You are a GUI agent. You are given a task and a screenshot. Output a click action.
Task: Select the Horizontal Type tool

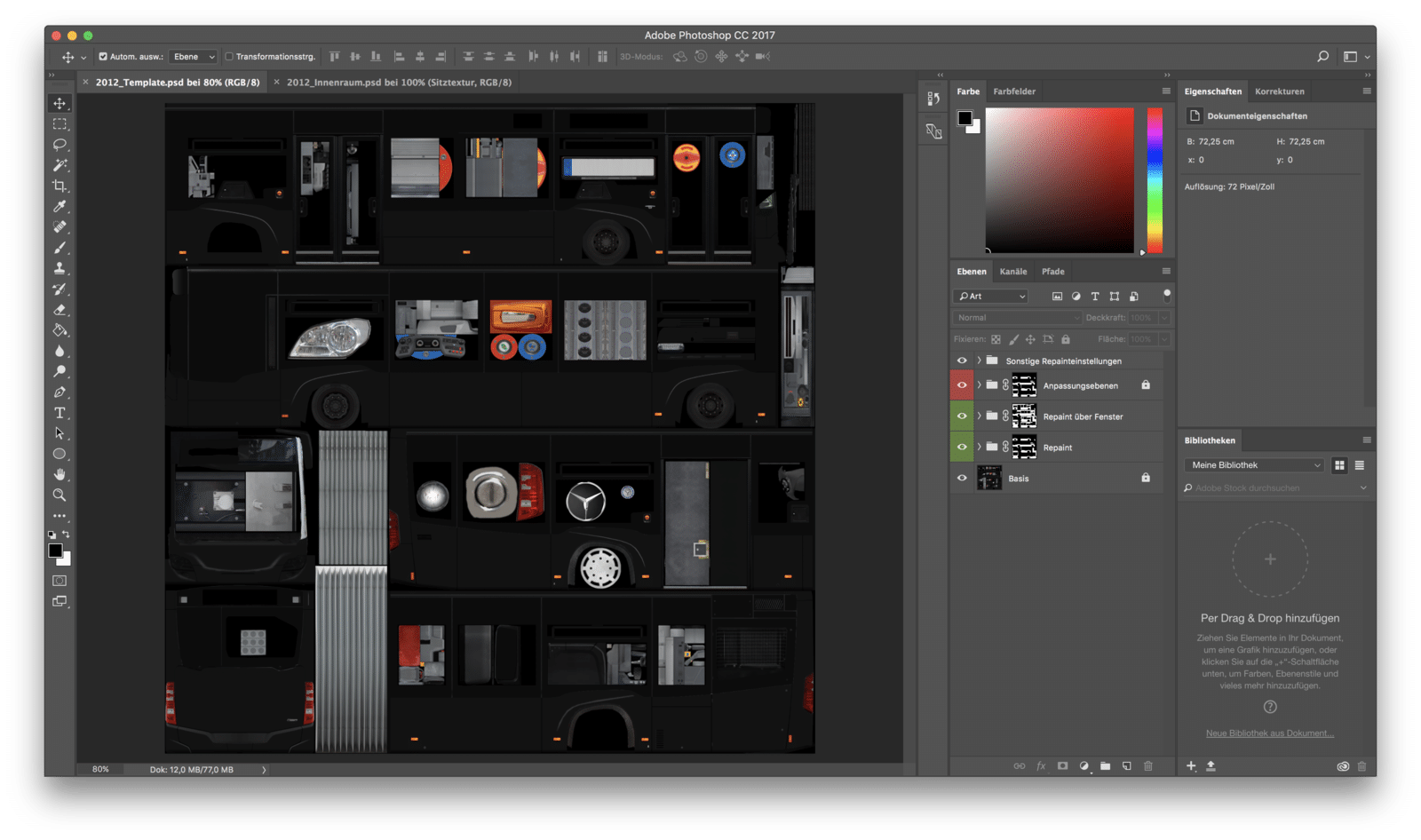click(60, 413)
